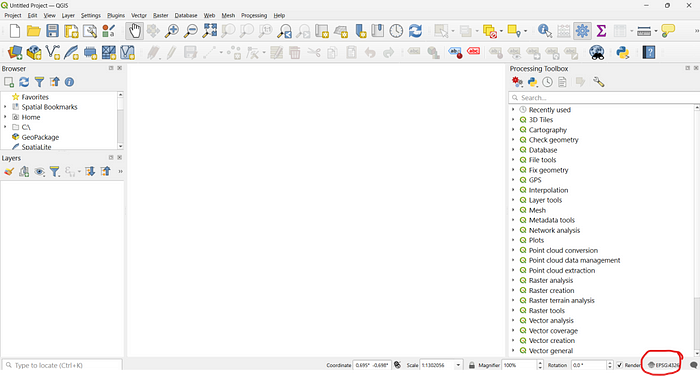Expand the Spatial Bookmarks item

pyautogui.click(x=5, y=107)
